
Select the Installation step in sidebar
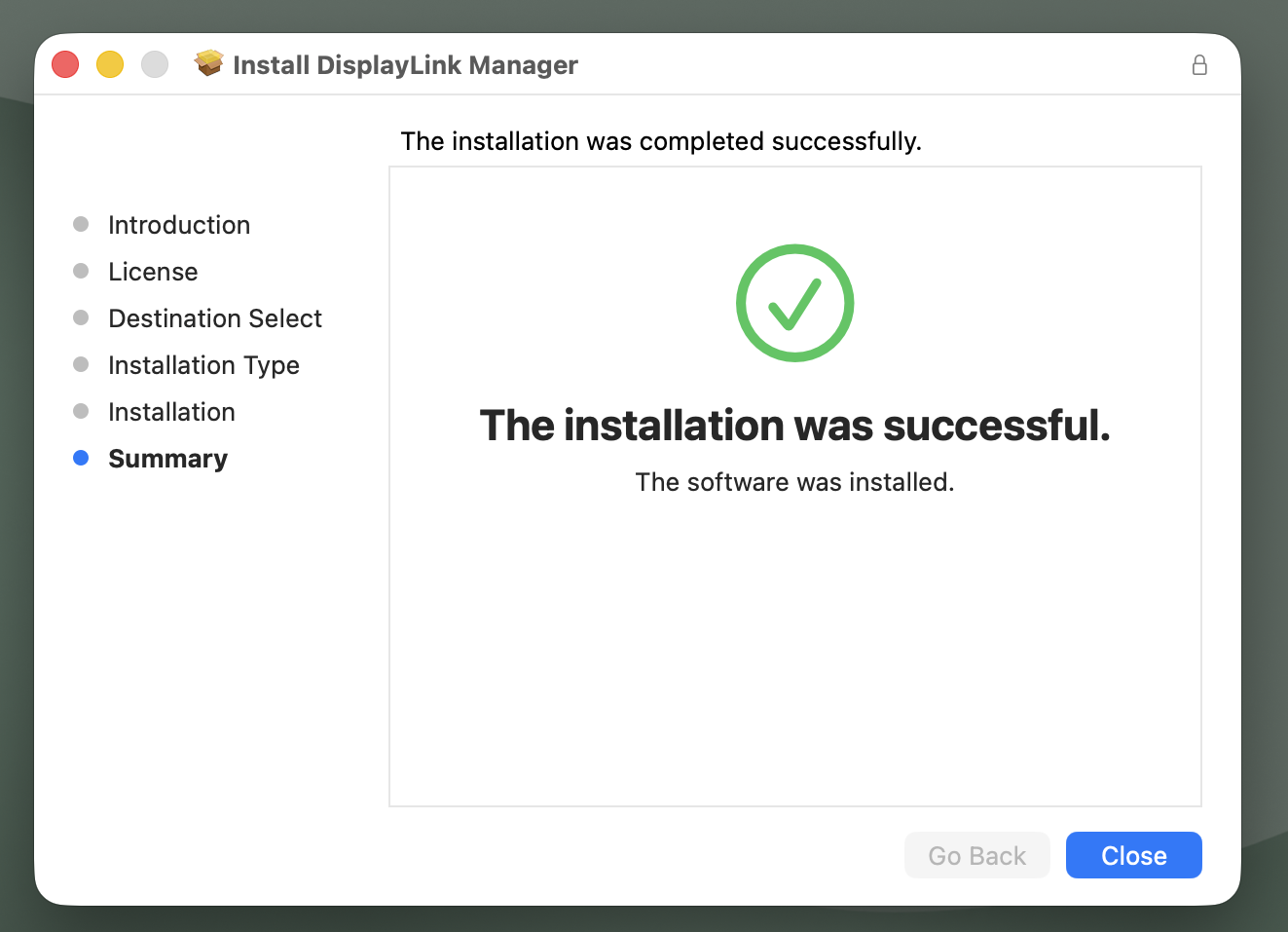coord(171,412)
